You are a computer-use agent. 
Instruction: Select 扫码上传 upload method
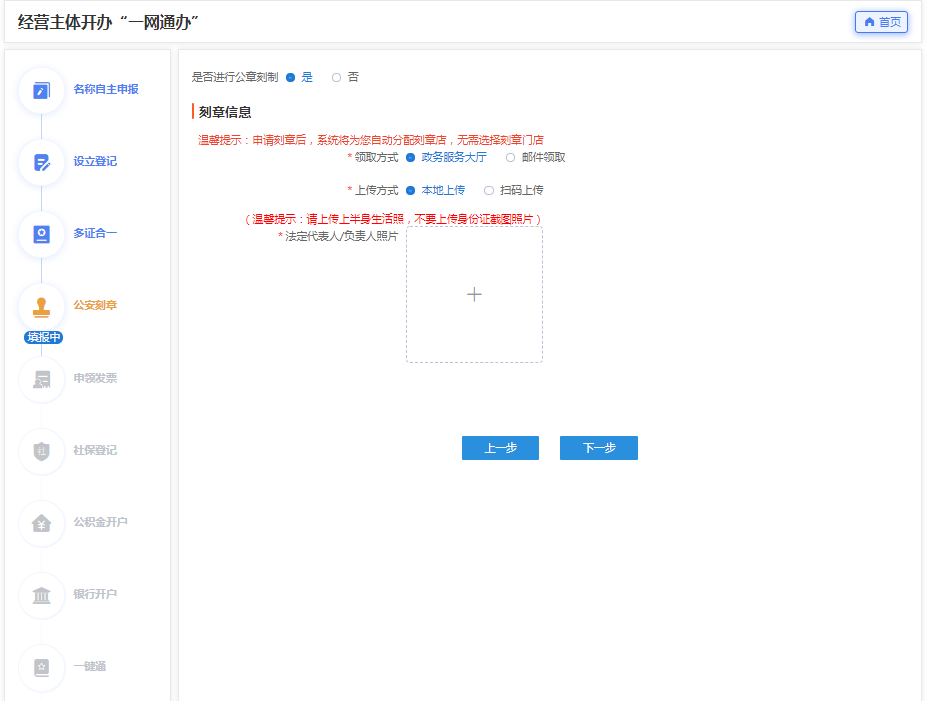489,190
